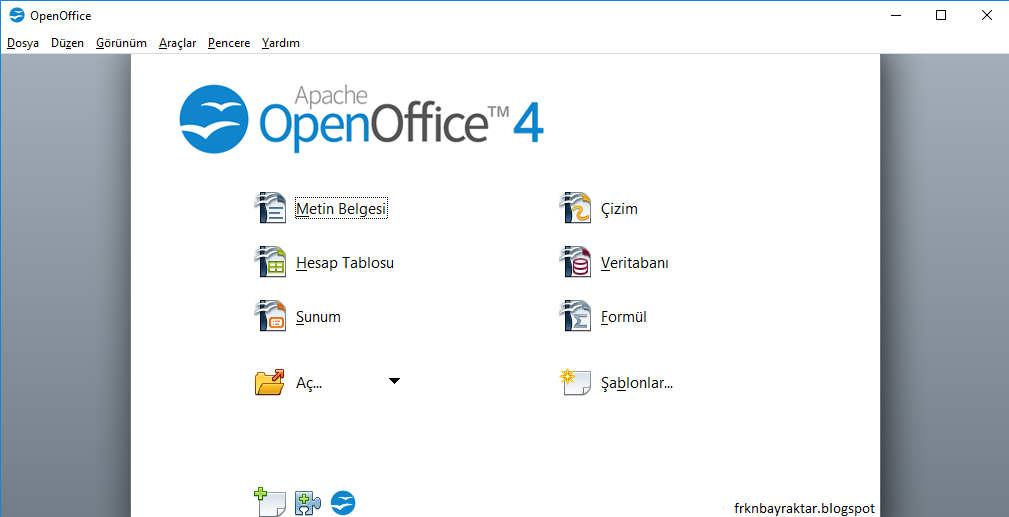Click the extensions puzzle piece icon
The image size is (1009, 517).
(308, 503)
